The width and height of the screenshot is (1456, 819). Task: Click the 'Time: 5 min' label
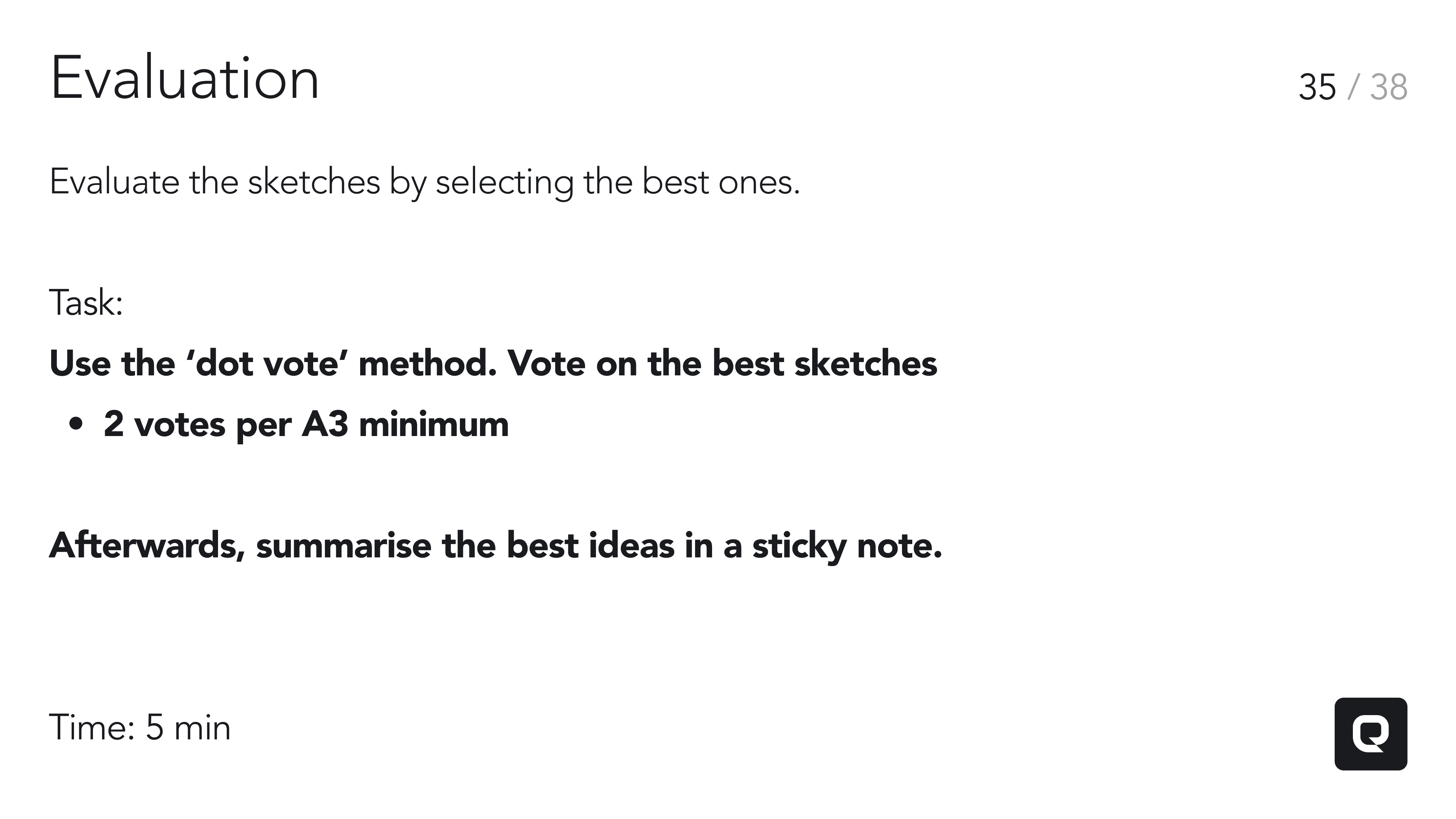tap(140, 728)
